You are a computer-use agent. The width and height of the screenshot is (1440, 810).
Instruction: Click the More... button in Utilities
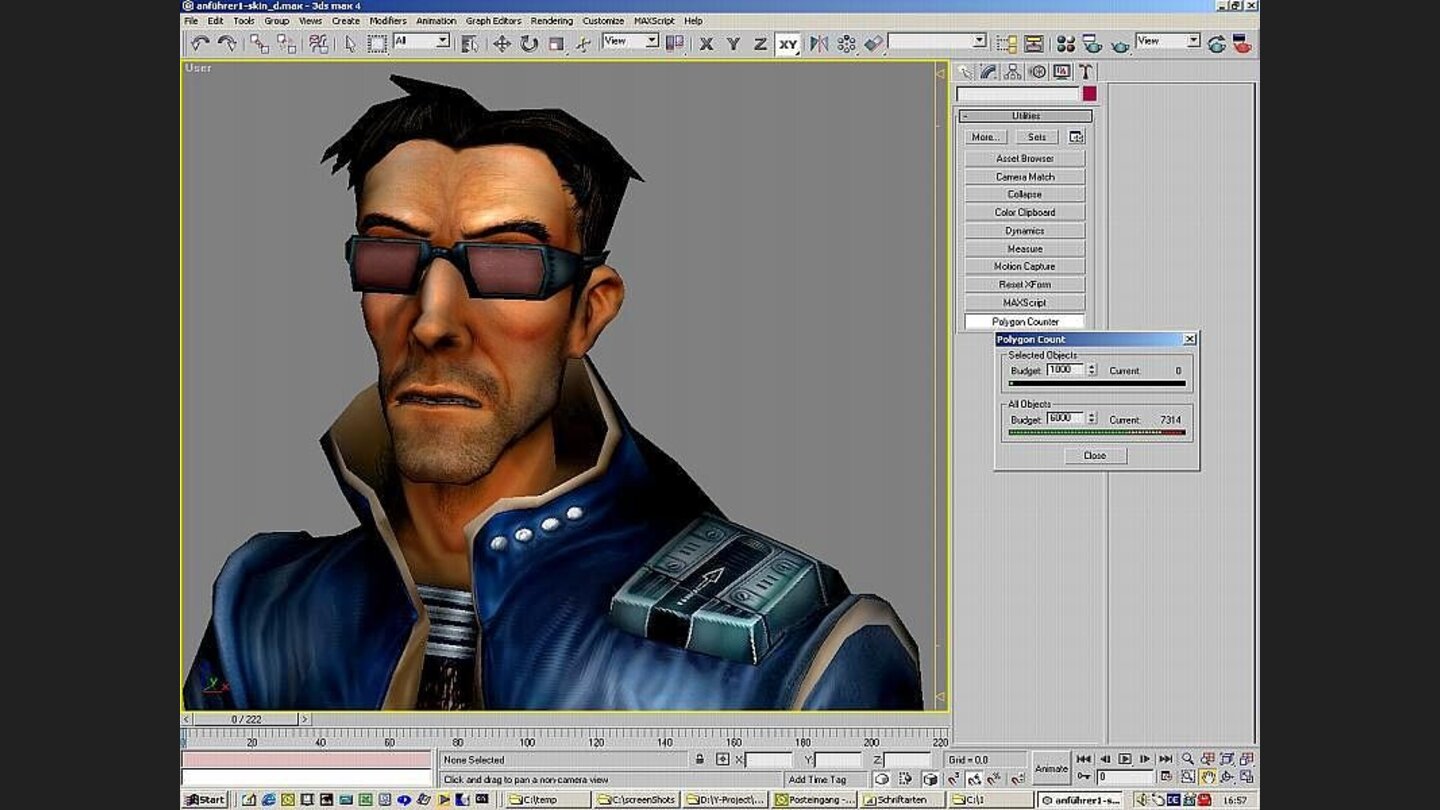[x=985, y=137]
